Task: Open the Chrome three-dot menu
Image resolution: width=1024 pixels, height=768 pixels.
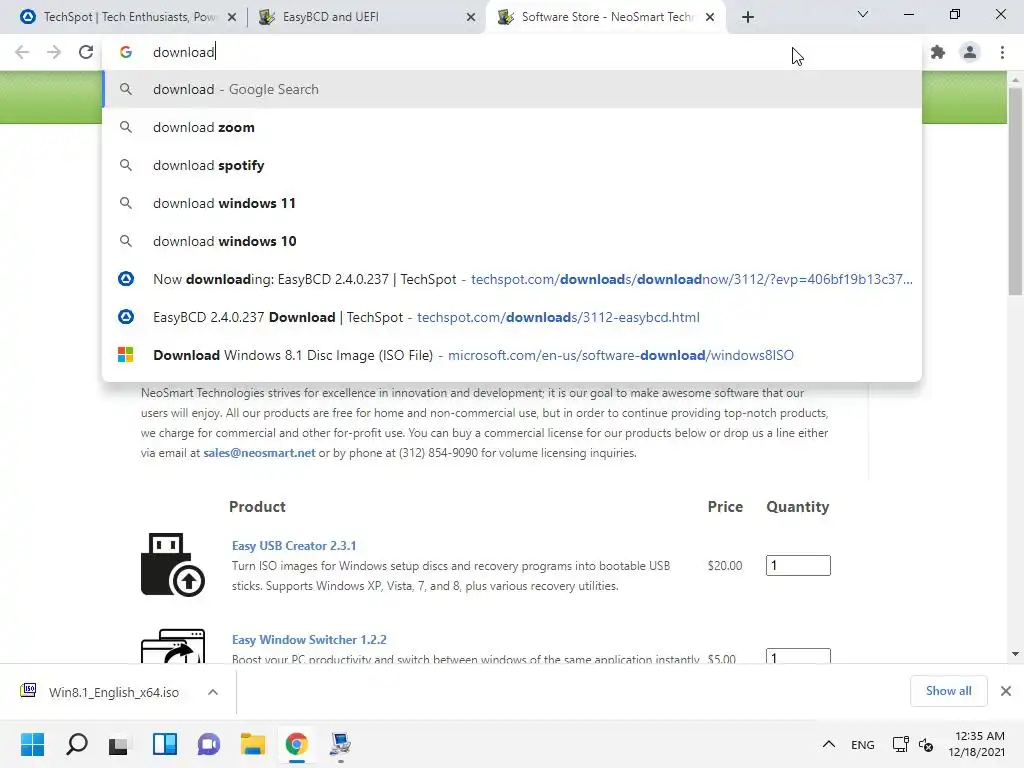Action: coord(1002,52)
